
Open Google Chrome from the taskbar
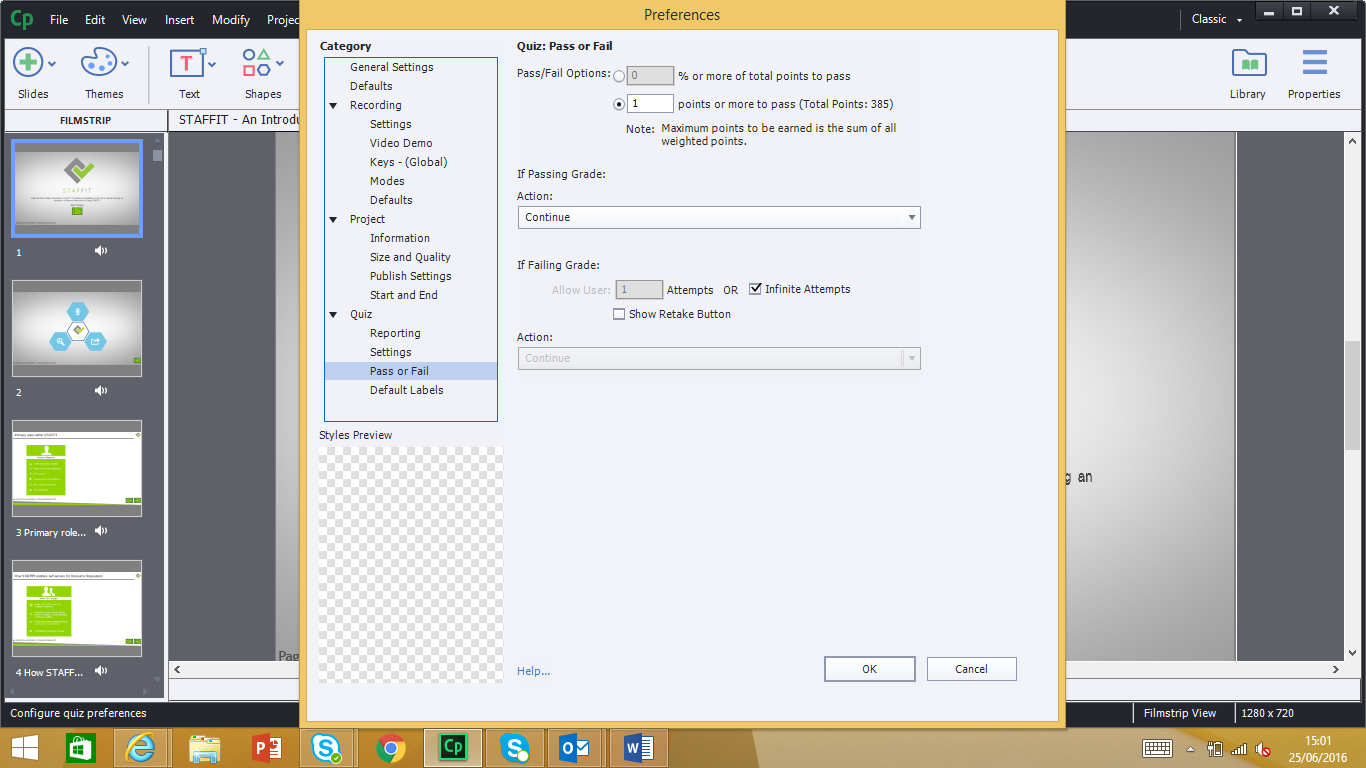tap(390, 748)
